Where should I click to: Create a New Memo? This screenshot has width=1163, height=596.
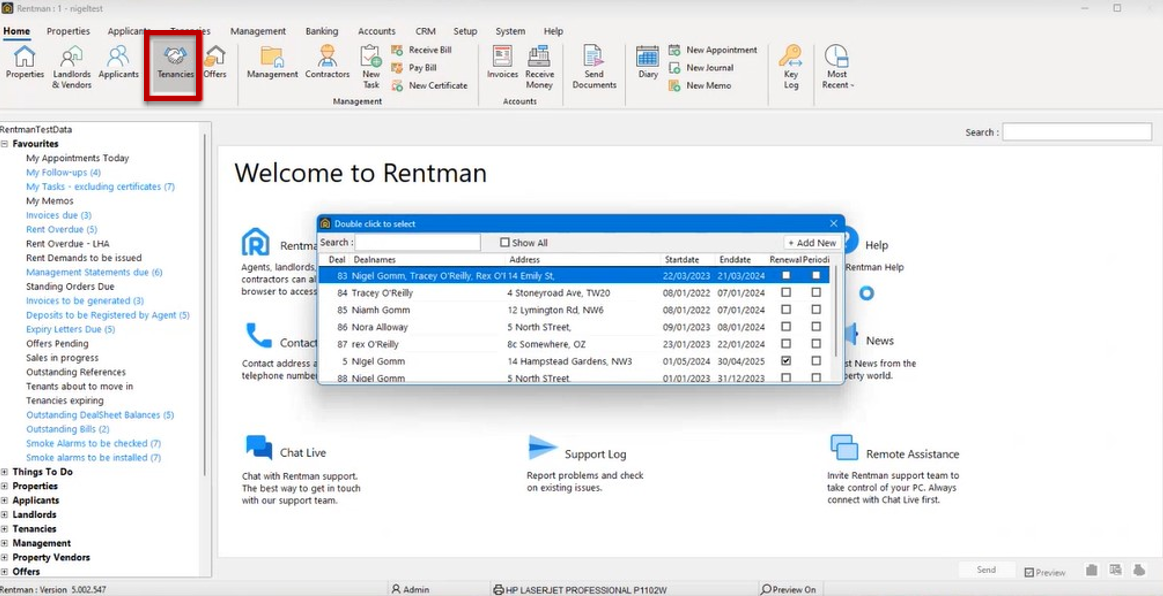(x=699, y=85)
